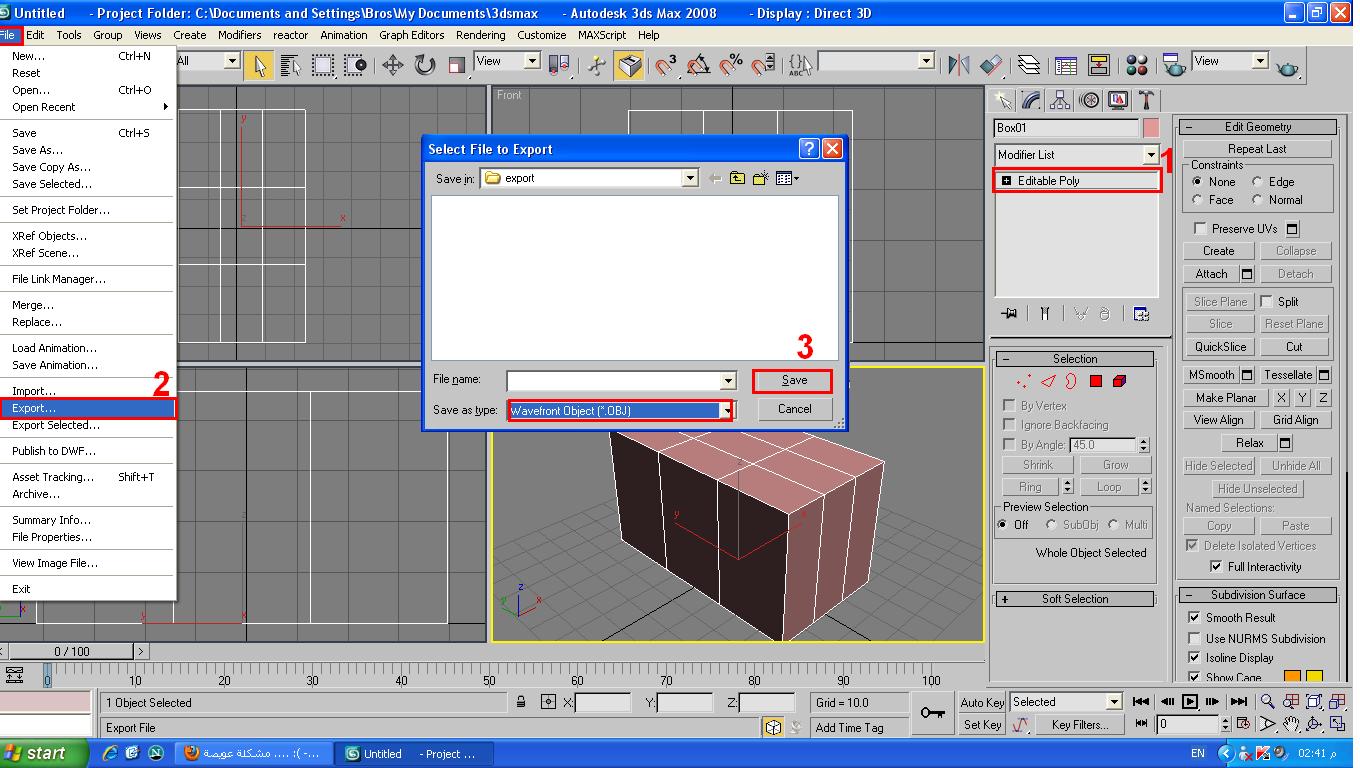This screenshot has width=1360, height=768.
Task: Open the Selected key filter dropdown
Action: pyautogui.click(x=1114, y=702)
